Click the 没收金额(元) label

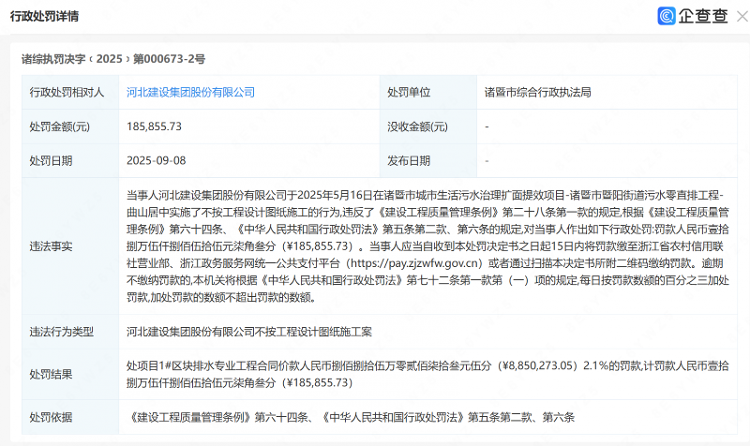pyautogui.click(x=418, y=126)
